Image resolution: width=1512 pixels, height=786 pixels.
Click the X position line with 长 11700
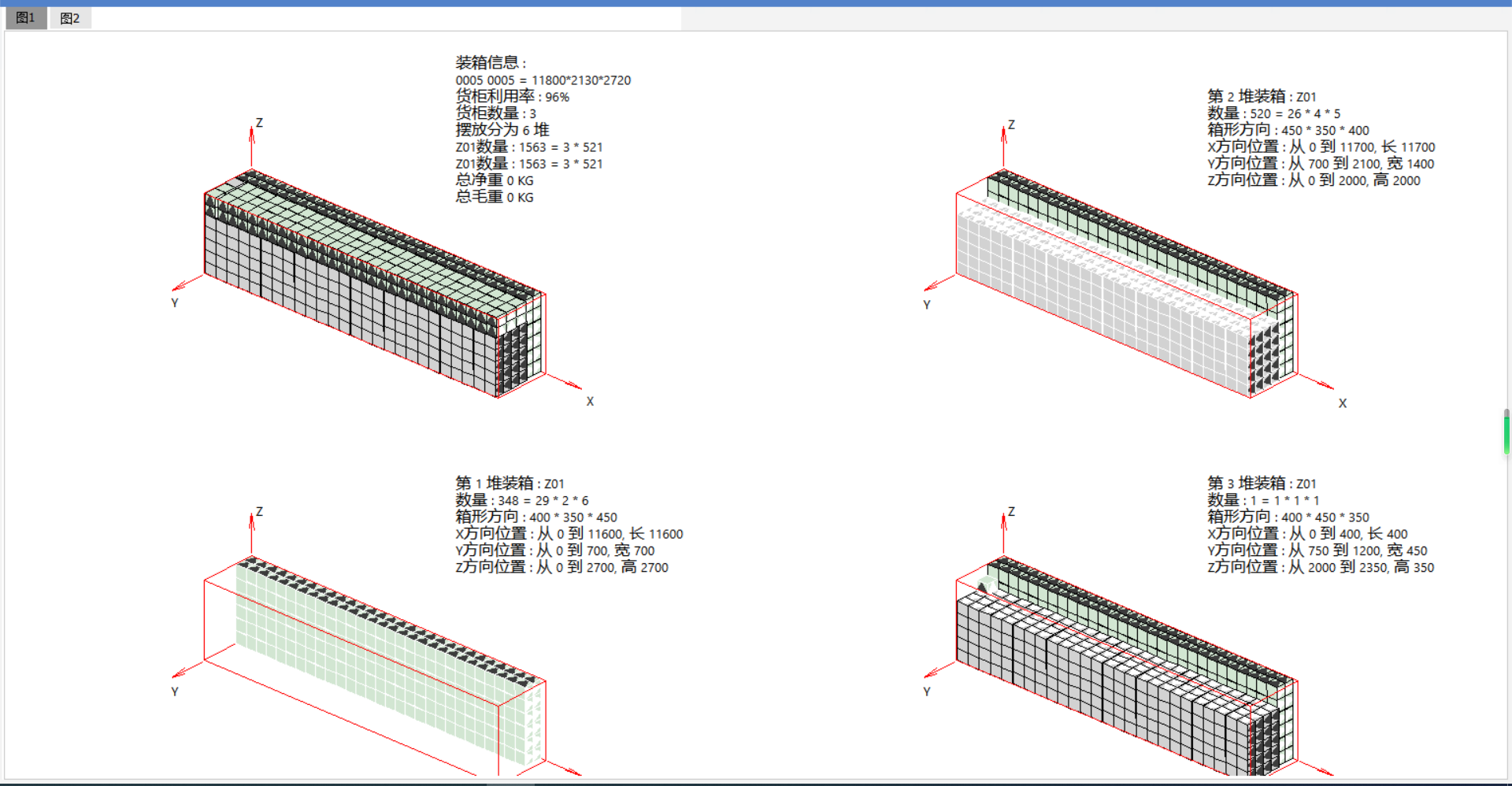tap(1321, 147)
